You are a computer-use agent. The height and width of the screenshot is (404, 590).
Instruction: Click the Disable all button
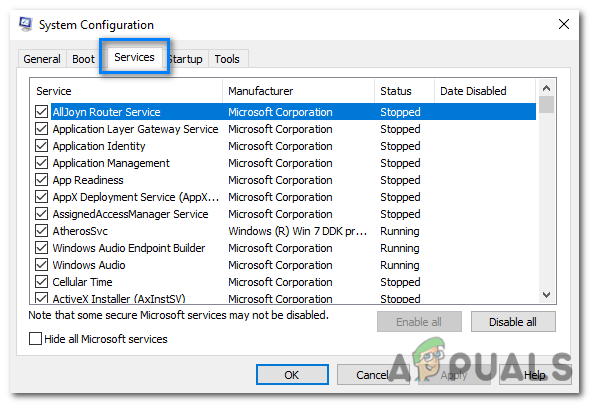pyautogui.click(x=513, y=322)
